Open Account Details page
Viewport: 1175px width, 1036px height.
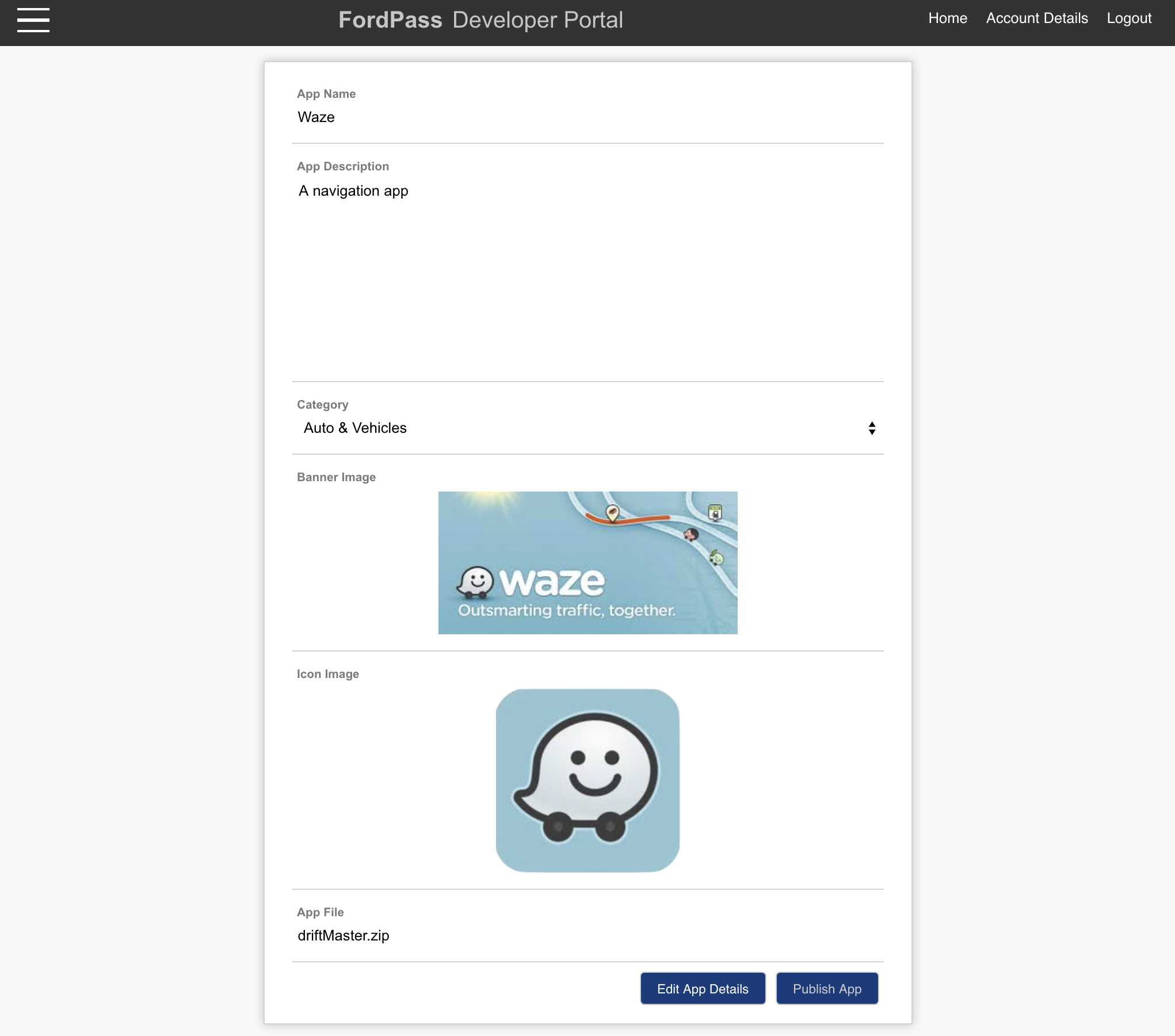click(x=1036, y=18)
